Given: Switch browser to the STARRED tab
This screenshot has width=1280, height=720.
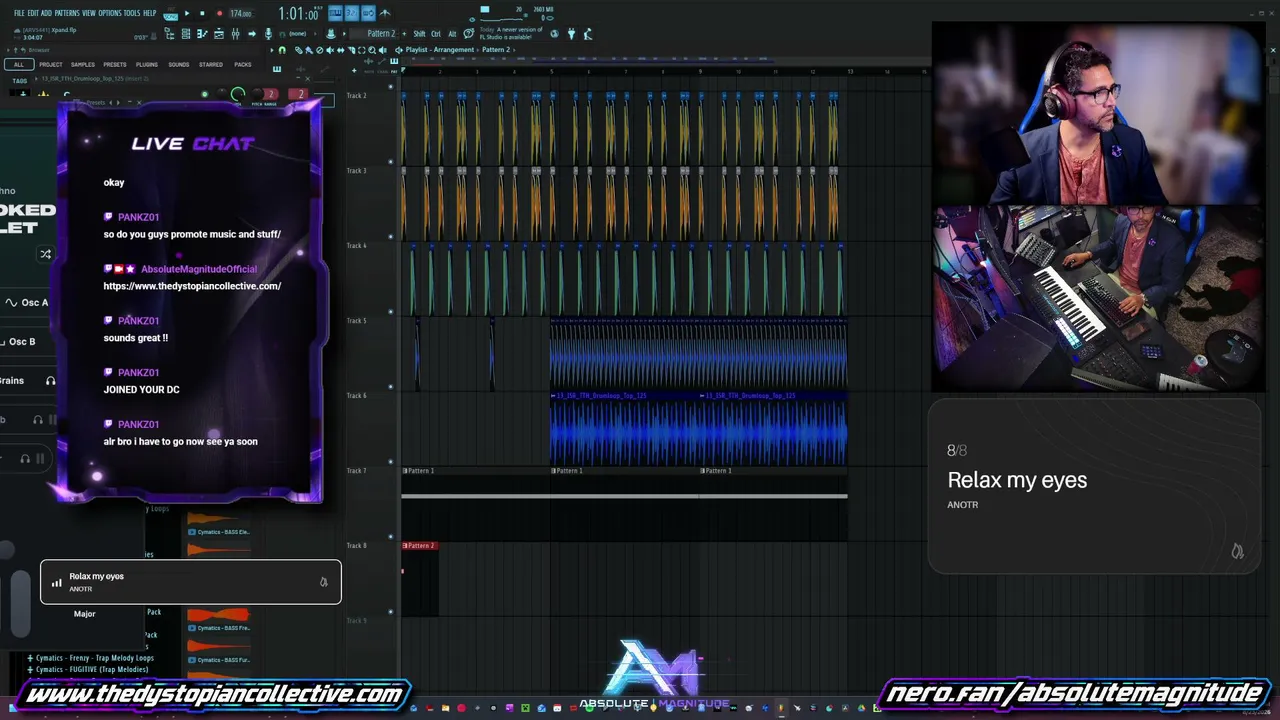Looking at the screenshot, I should click(211, 64).
